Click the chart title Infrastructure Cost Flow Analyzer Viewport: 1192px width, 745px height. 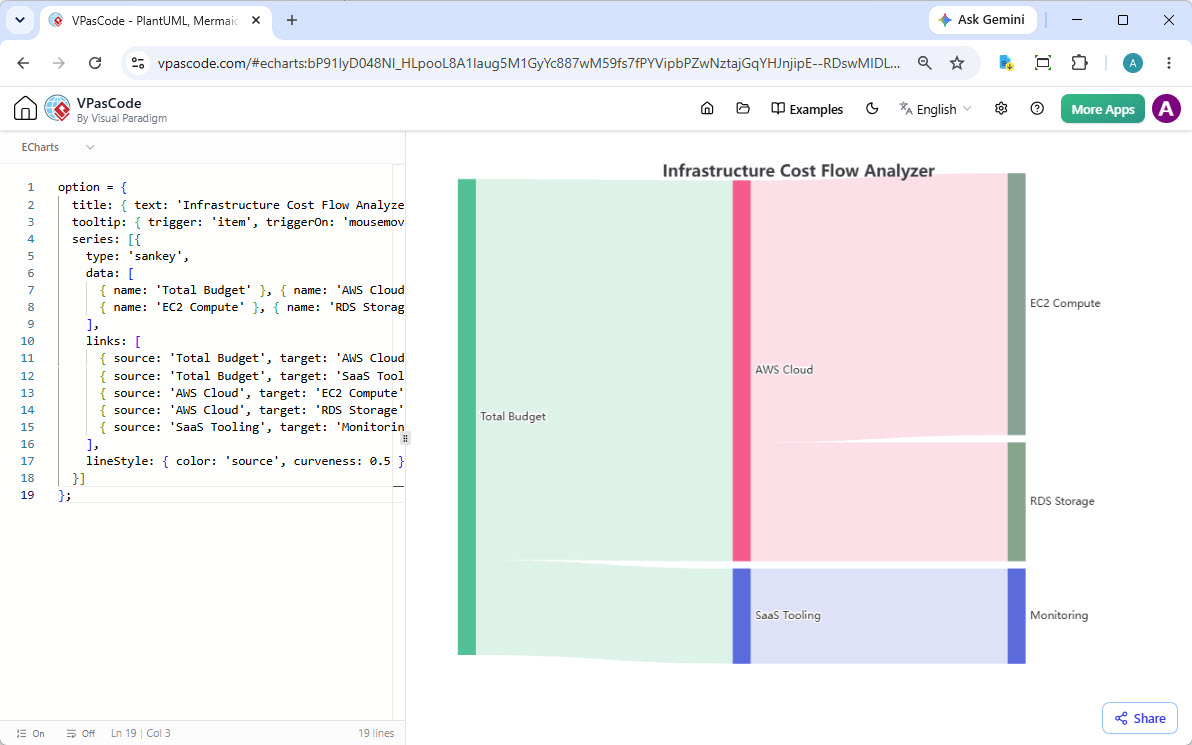(x=798, y=171)
